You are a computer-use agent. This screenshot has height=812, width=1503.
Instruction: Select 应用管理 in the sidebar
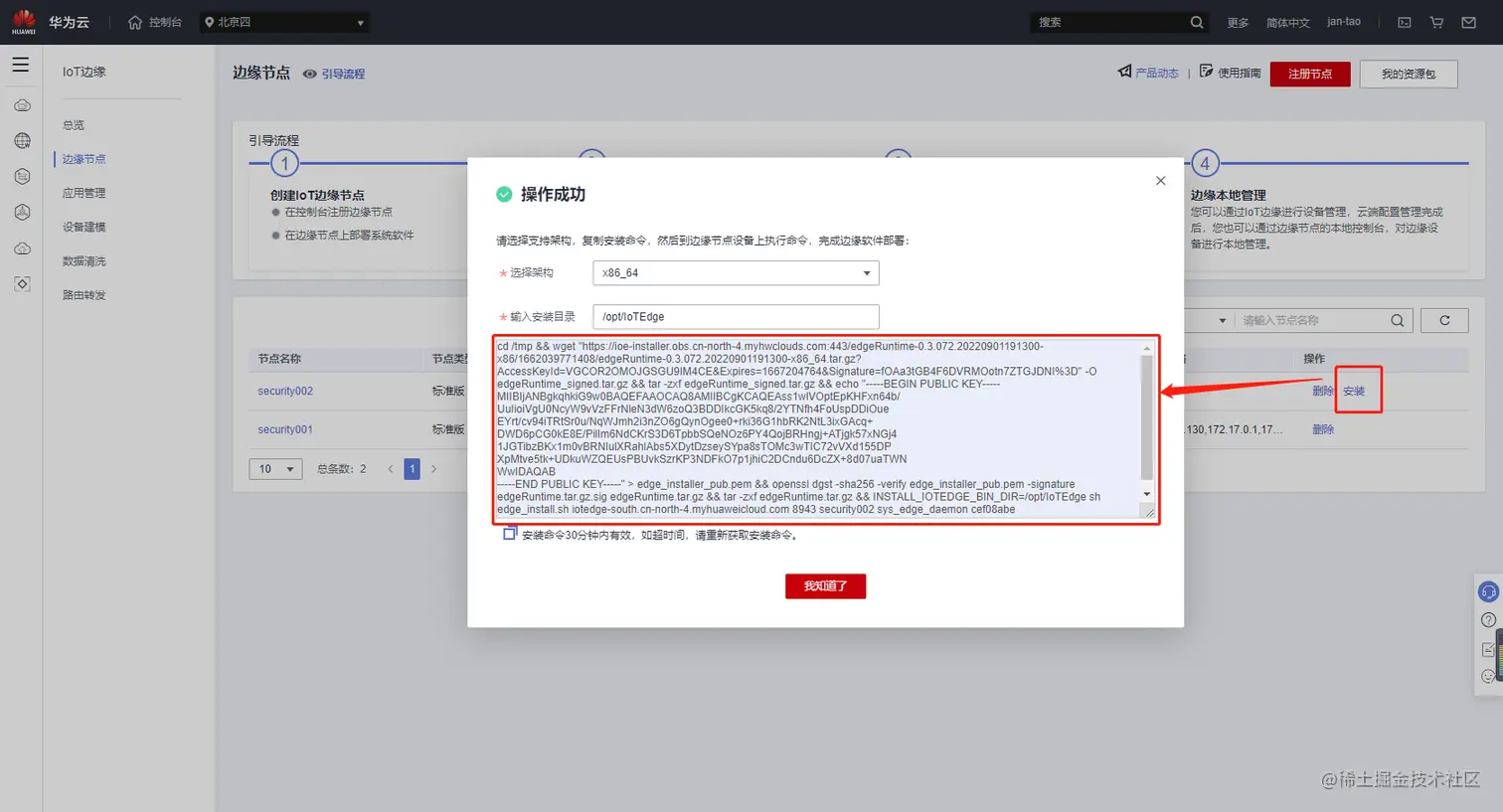(83, 193)
